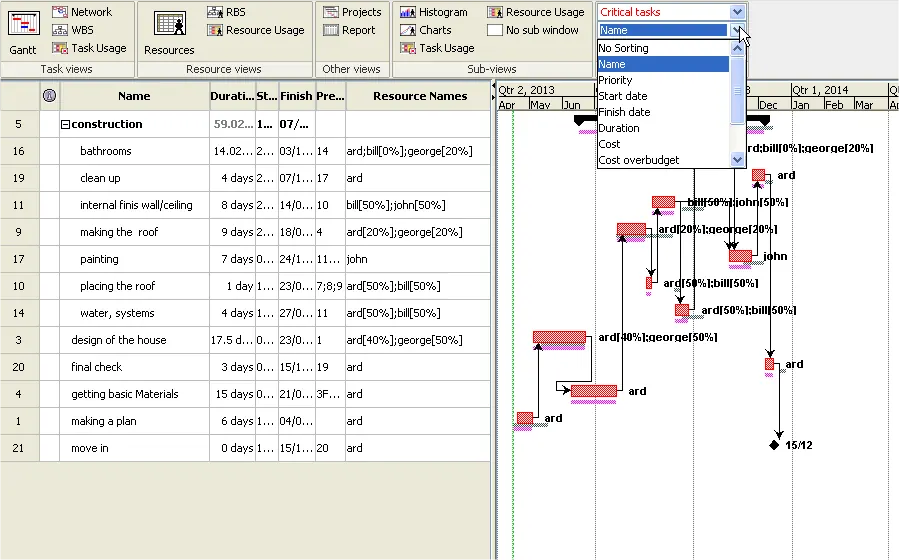Image resolution: width=899 pixels, height=560 pixels.
Task: Click the 15/12 move in milestone diamond
Action: 774,445
